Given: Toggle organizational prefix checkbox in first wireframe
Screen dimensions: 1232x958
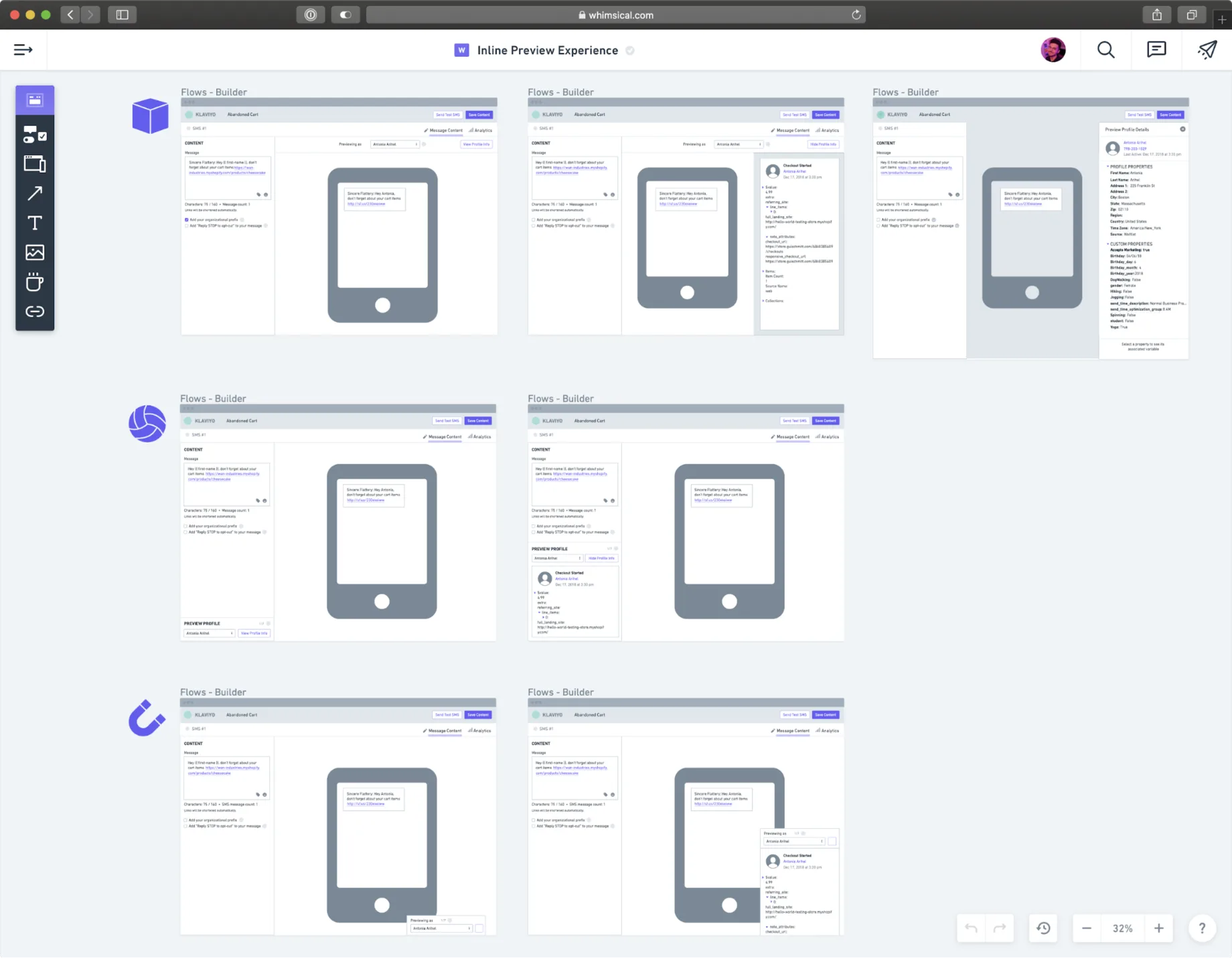Looking at the screenshot, I should pos(186,220).
